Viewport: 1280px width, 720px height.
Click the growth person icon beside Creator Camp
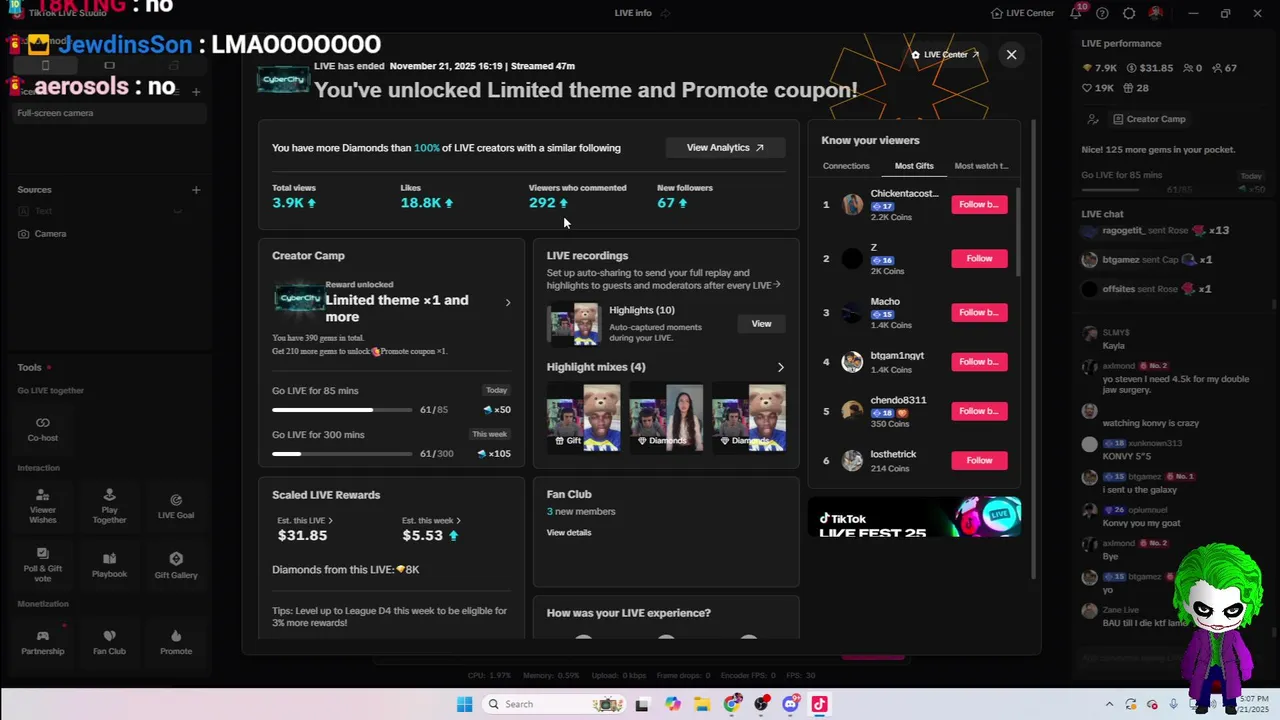(x=1092, y=119)
